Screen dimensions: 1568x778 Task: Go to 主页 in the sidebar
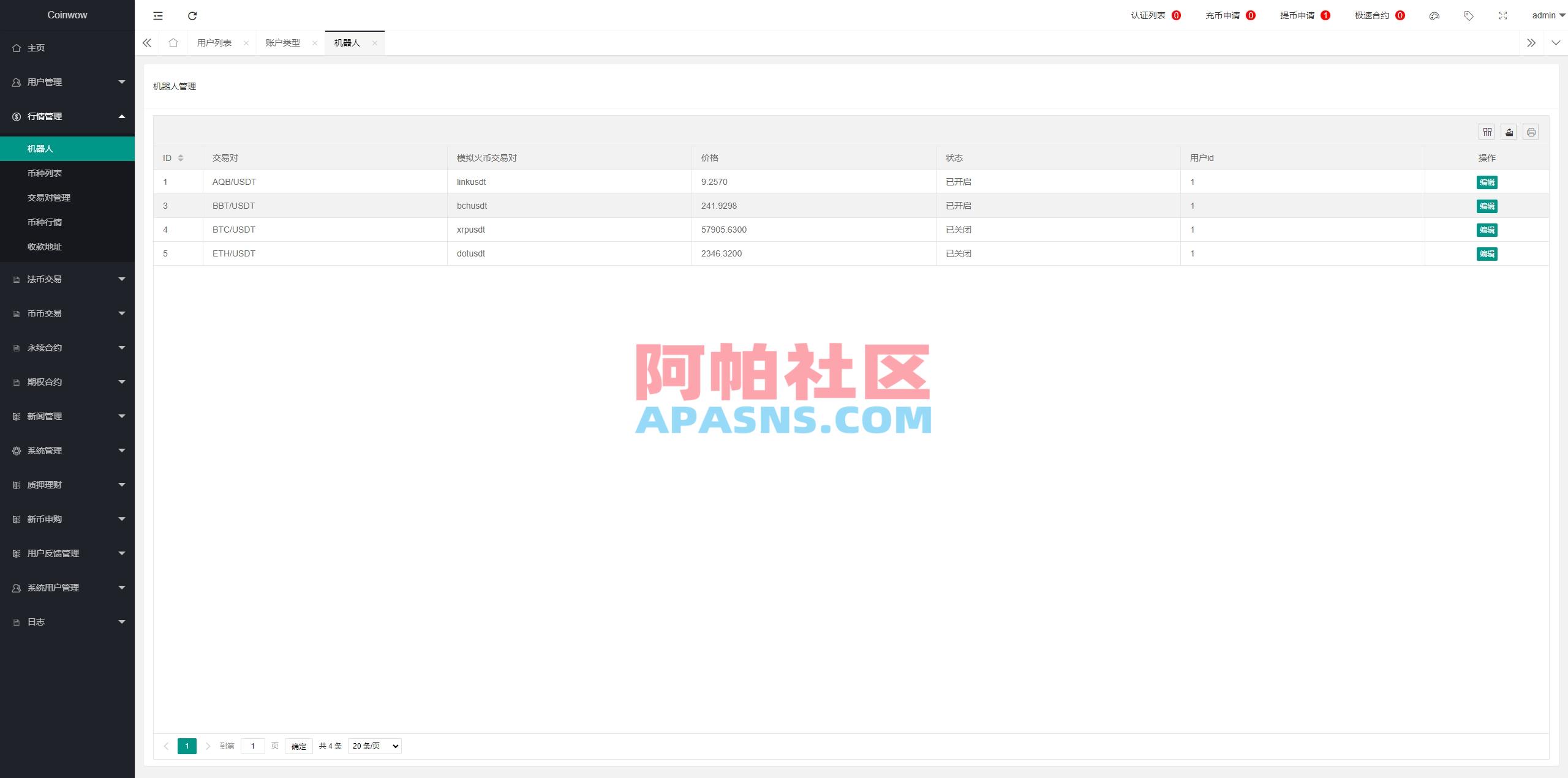point(67,48)
